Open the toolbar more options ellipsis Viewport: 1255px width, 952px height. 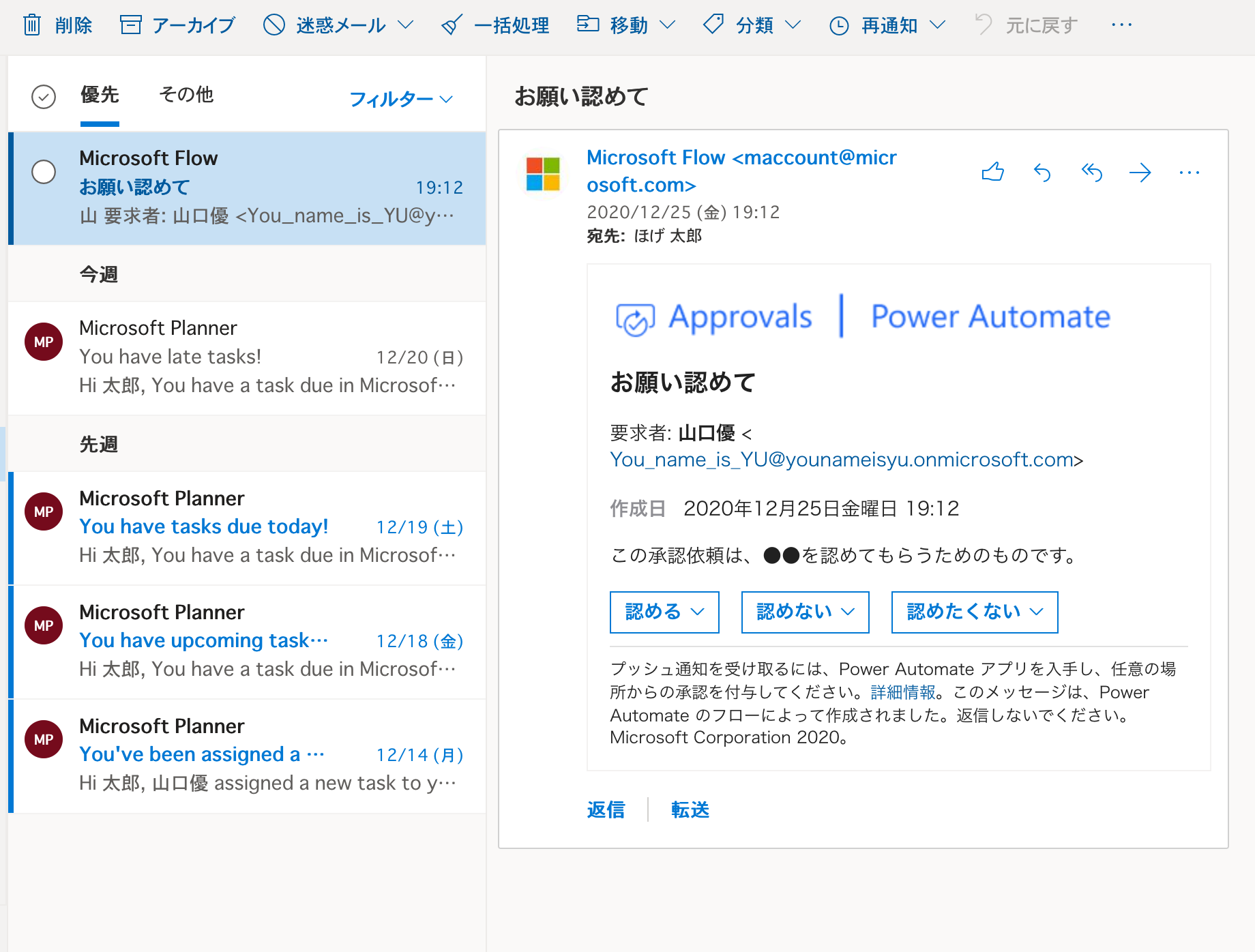(x=1121, y=25)
